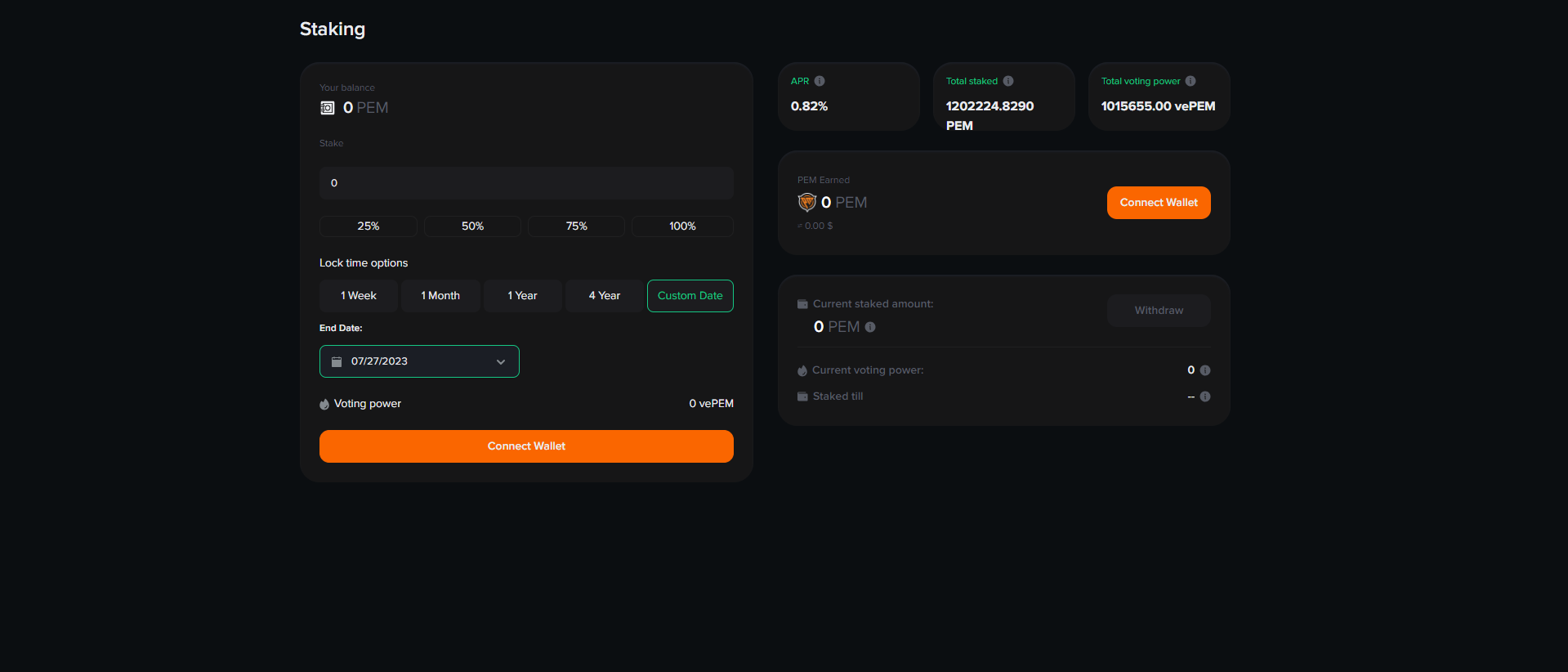Click the PEM Earned token logo
Image resolution: width=1568 pixels, height=672 pixels.
pyautogui.click(x=807, y=202)
